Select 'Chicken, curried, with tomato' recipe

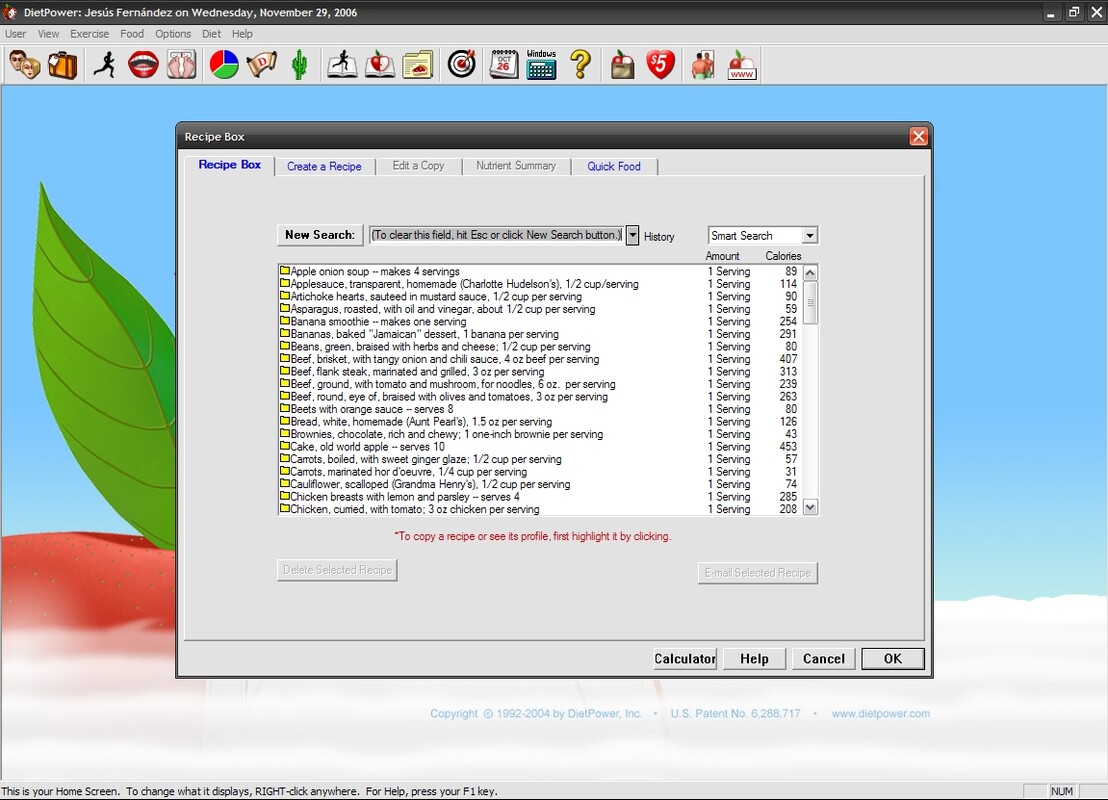pyautogui.click(x=540, y=509)
